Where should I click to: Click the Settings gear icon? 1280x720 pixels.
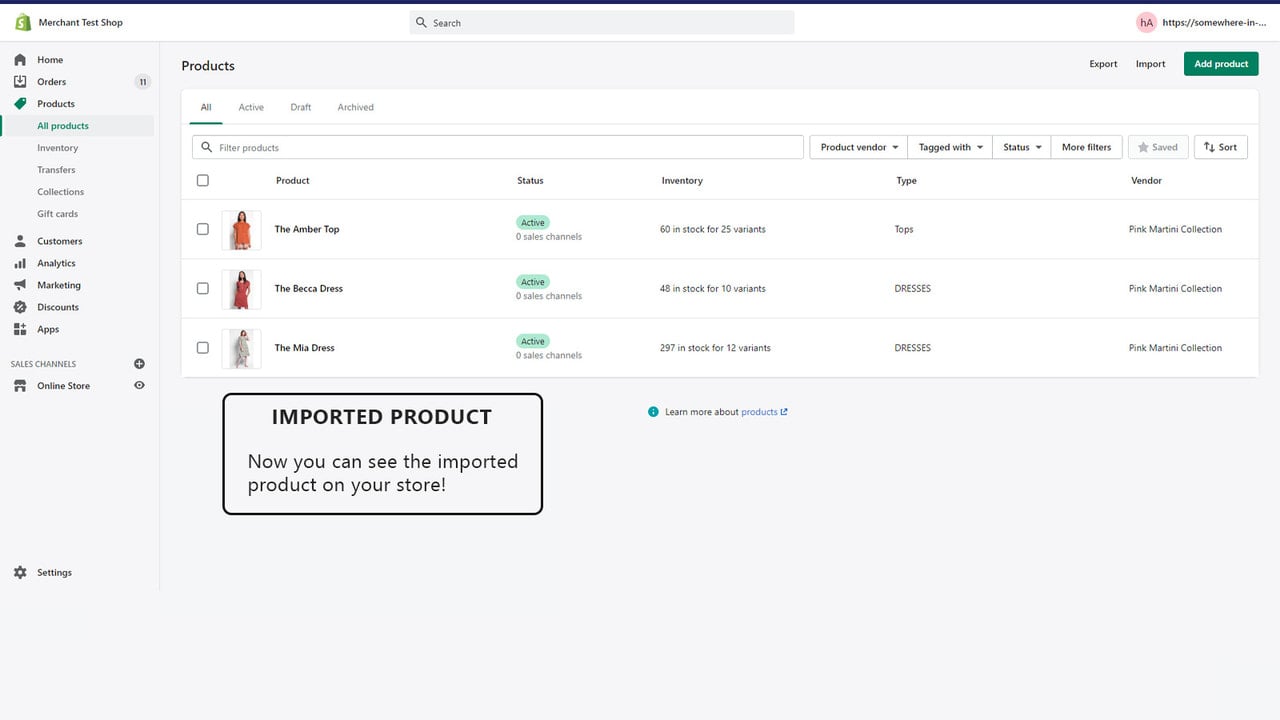tap(20, 573)
